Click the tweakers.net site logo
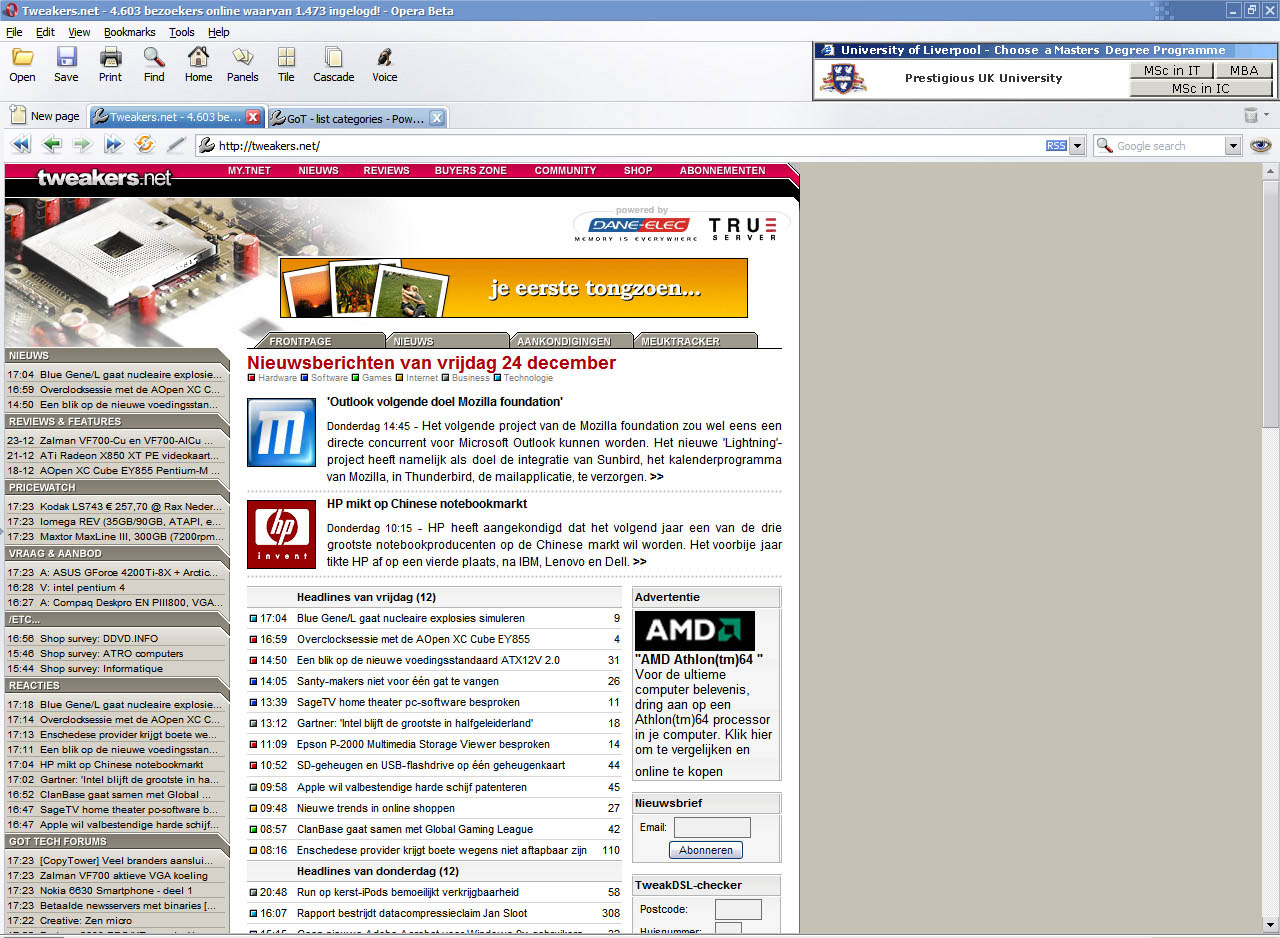 (104, 178)
